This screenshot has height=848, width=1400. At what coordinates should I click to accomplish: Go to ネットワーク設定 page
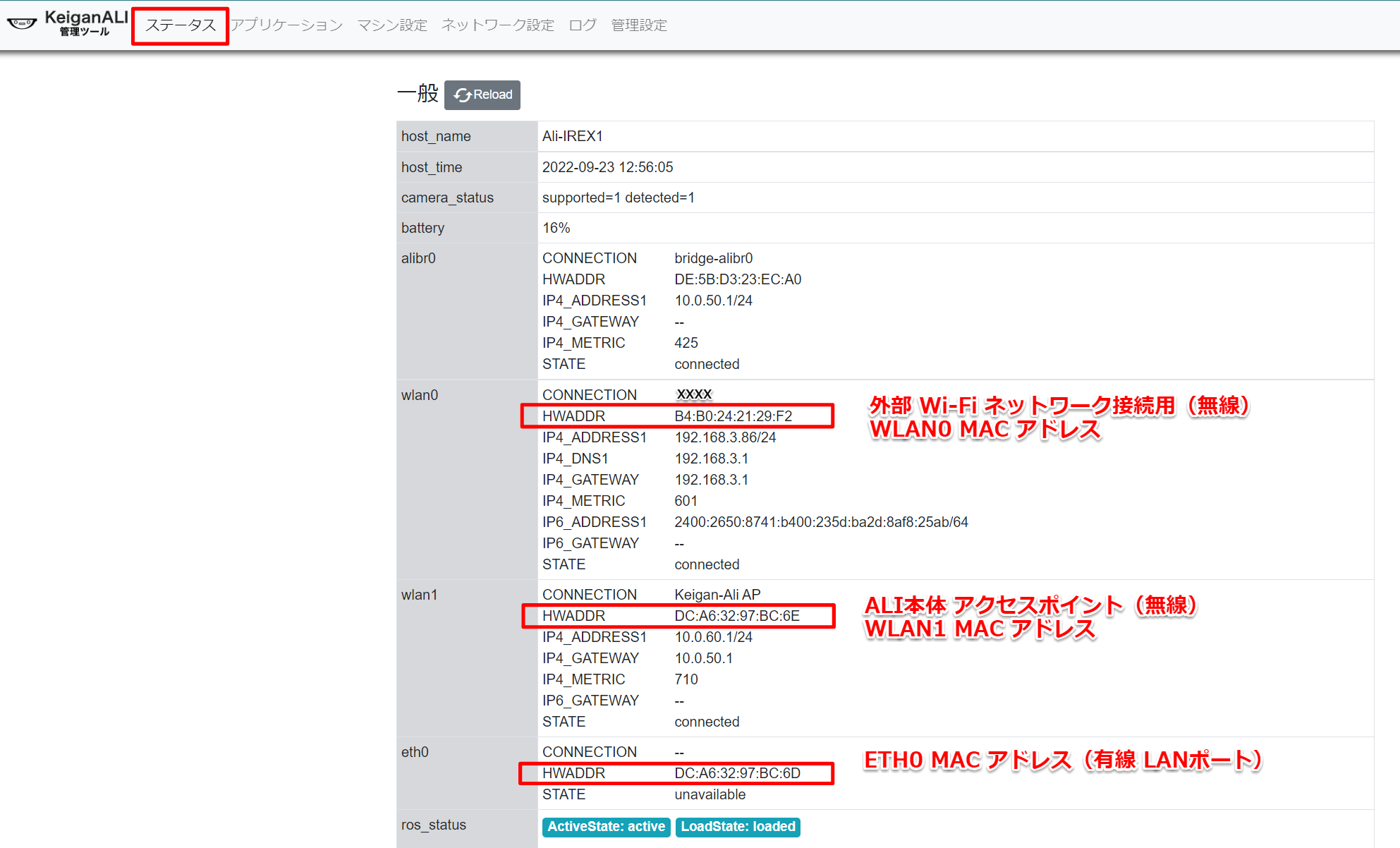pyautogui.click(x=497, y=26)
